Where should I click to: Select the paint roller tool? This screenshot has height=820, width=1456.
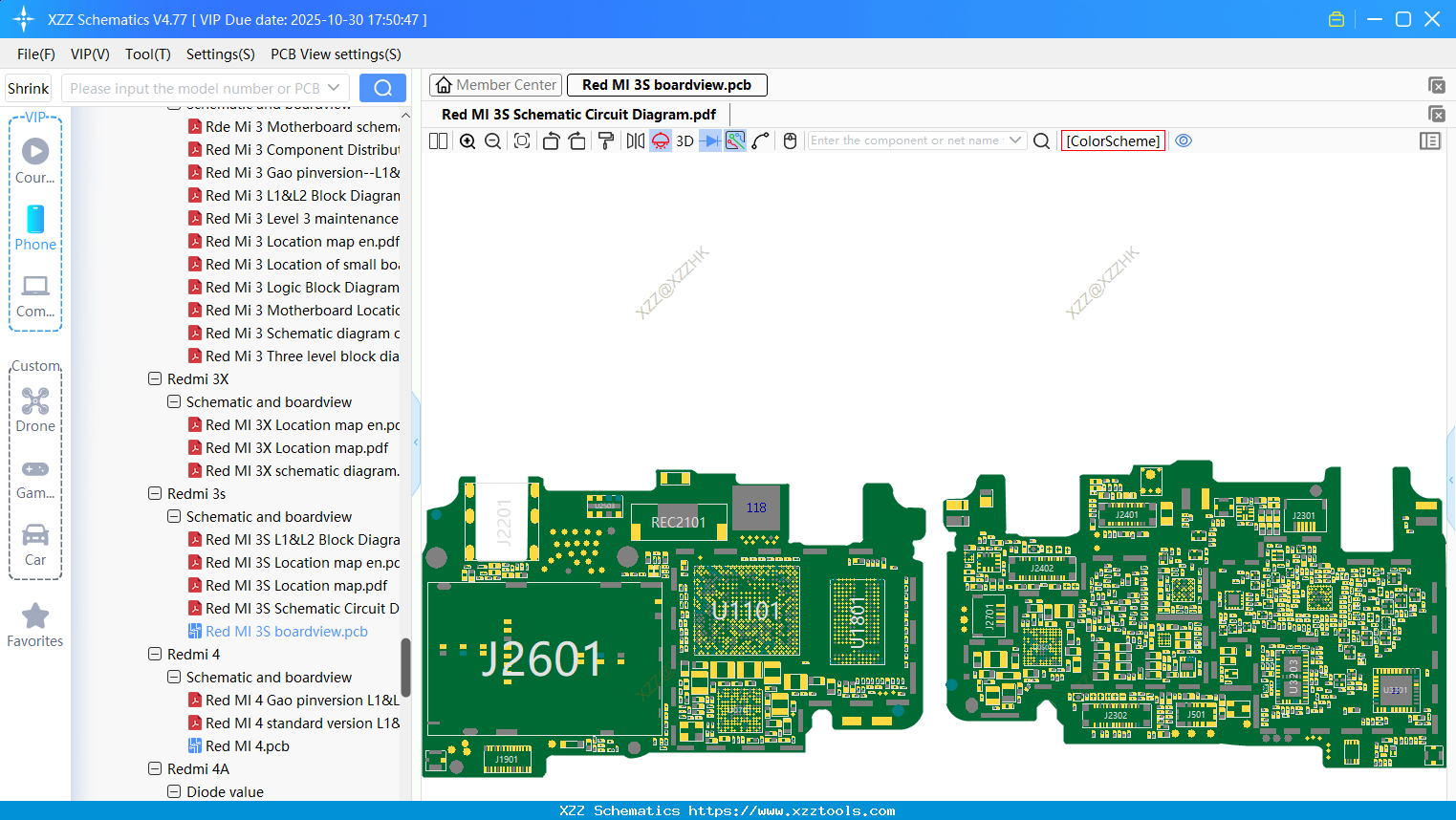[x=605, y=140]
